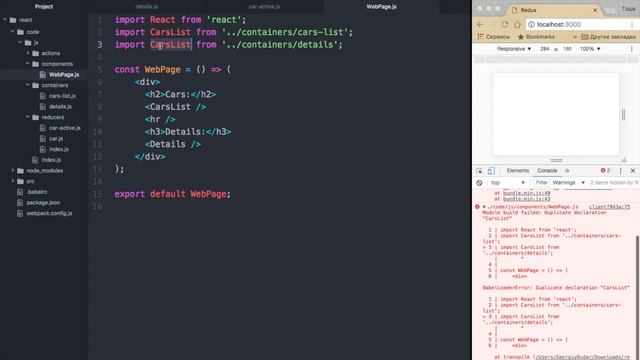Open the Responsive device dropdown

pos(513,49)
